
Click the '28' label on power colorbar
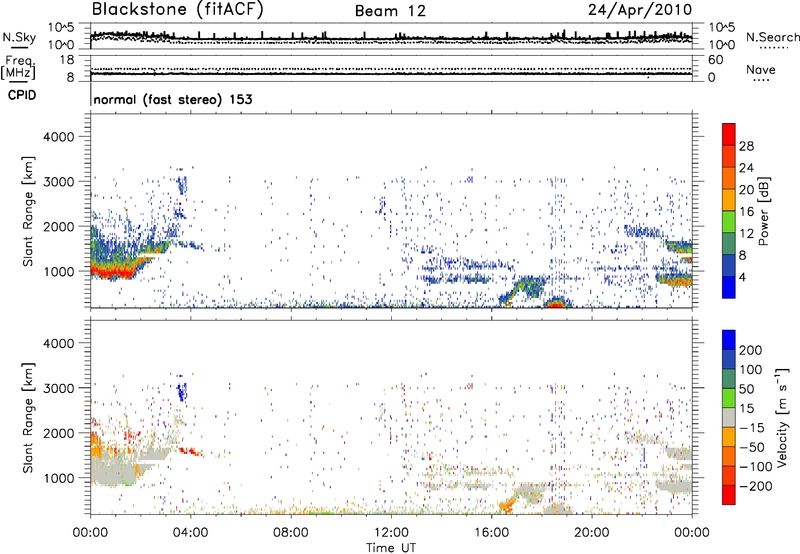746,146
